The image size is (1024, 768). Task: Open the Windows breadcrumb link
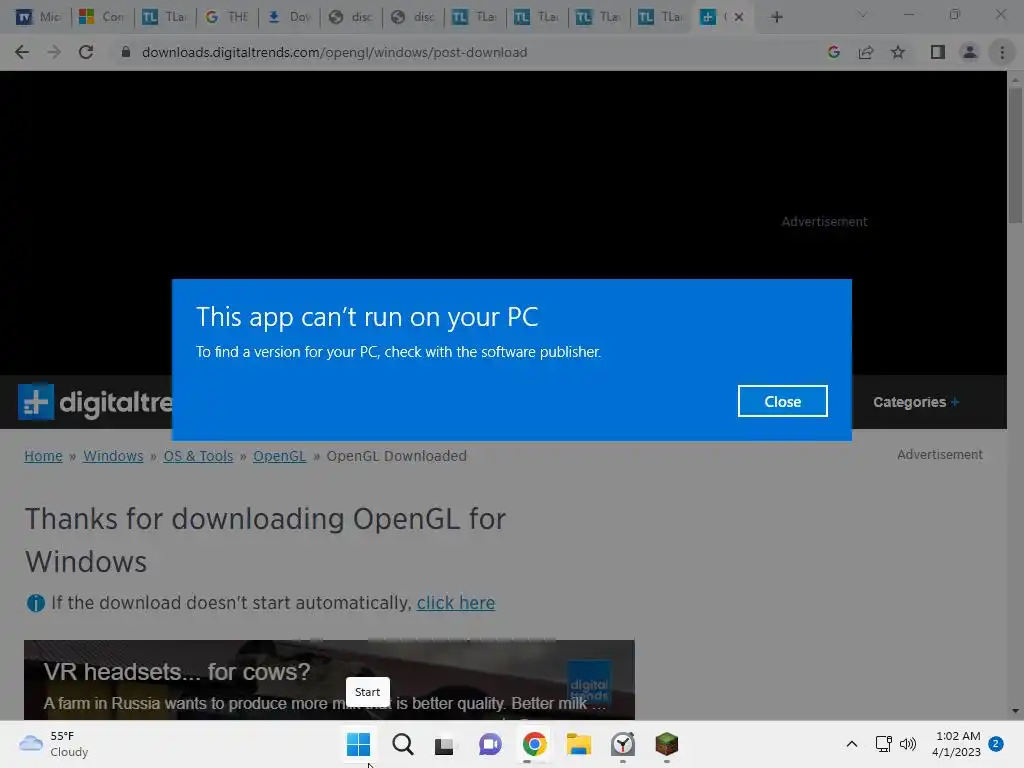click(113, 456)
